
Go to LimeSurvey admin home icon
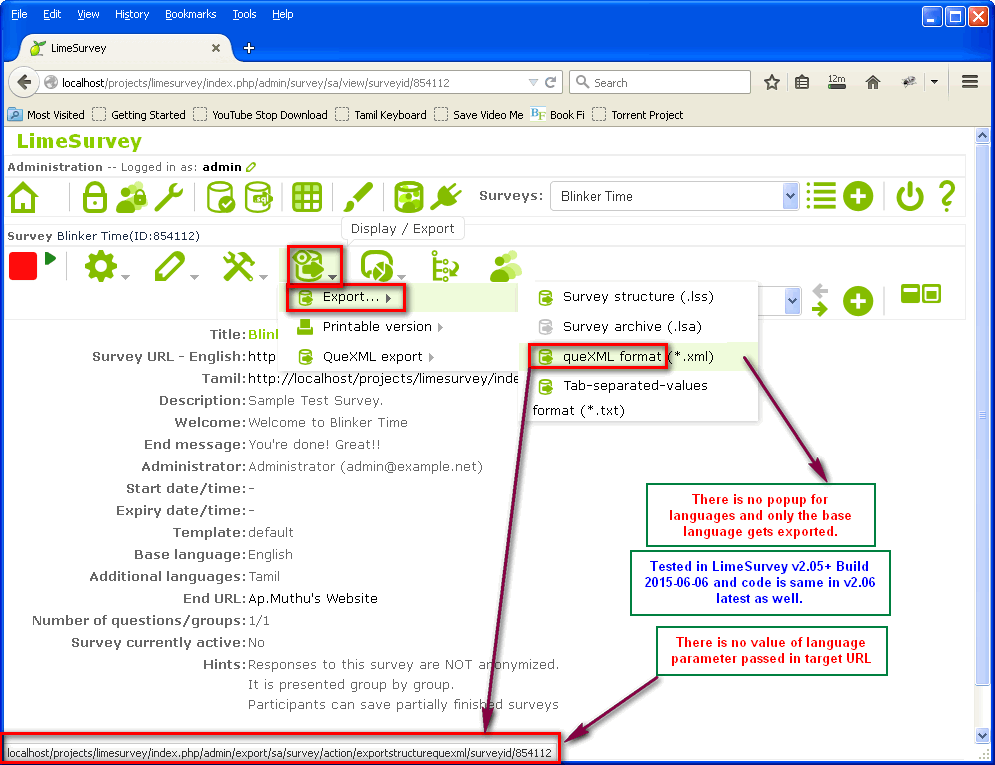pos(23,197)
